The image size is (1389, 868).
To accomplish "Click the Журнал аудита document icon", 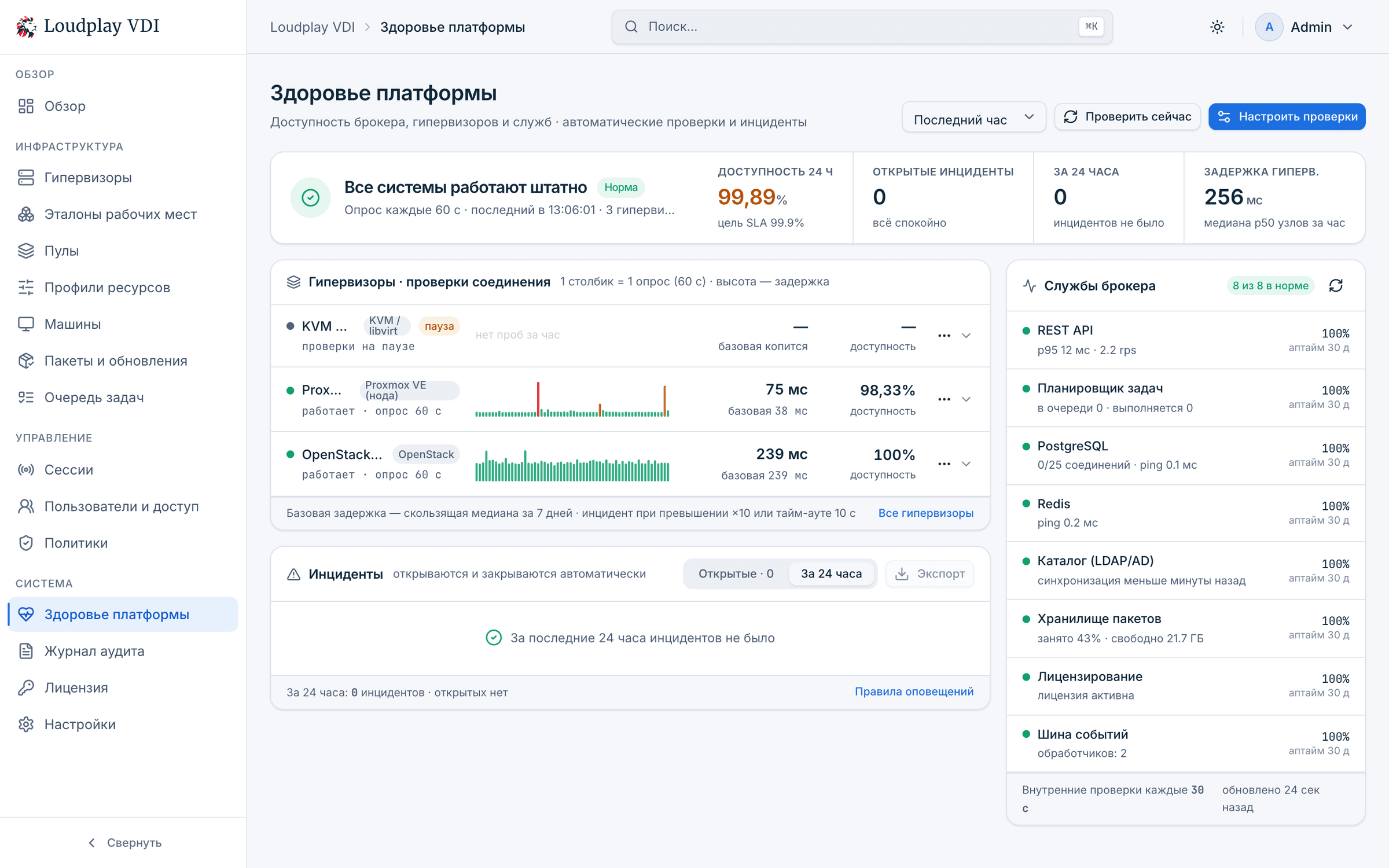I will click(x=26, y=651).
